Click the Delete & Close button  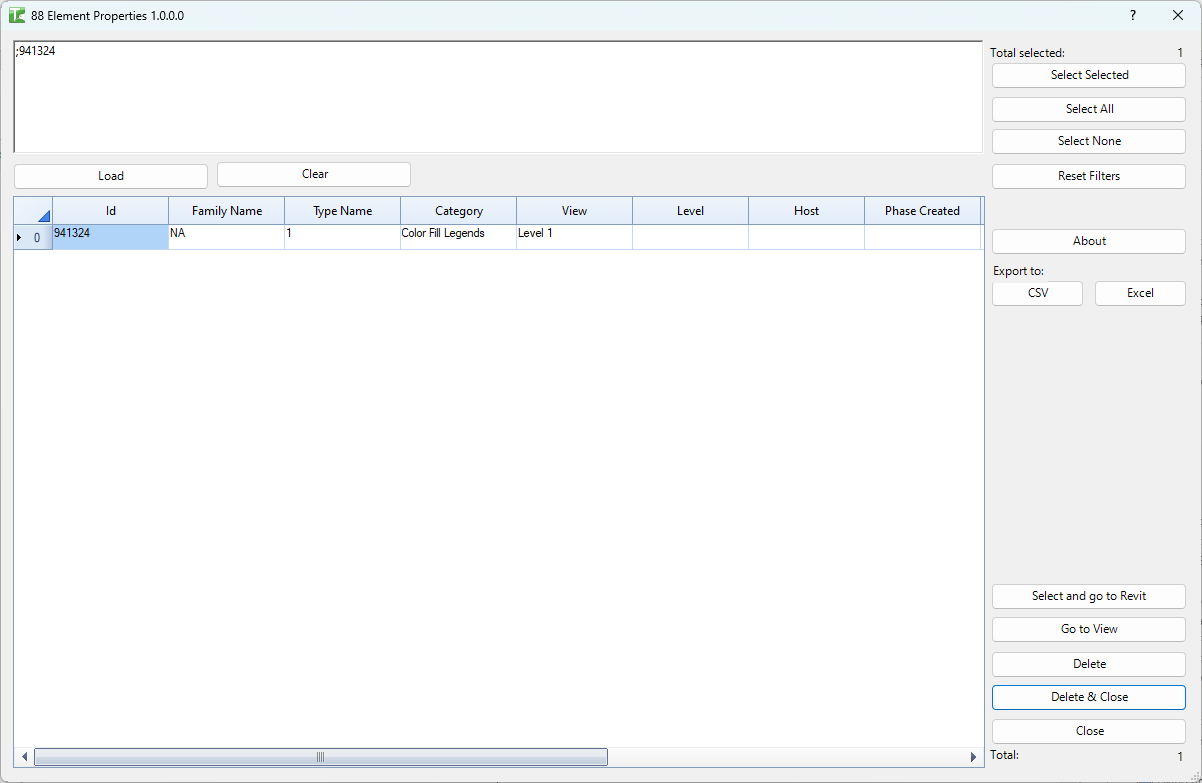pos(1088,697)
